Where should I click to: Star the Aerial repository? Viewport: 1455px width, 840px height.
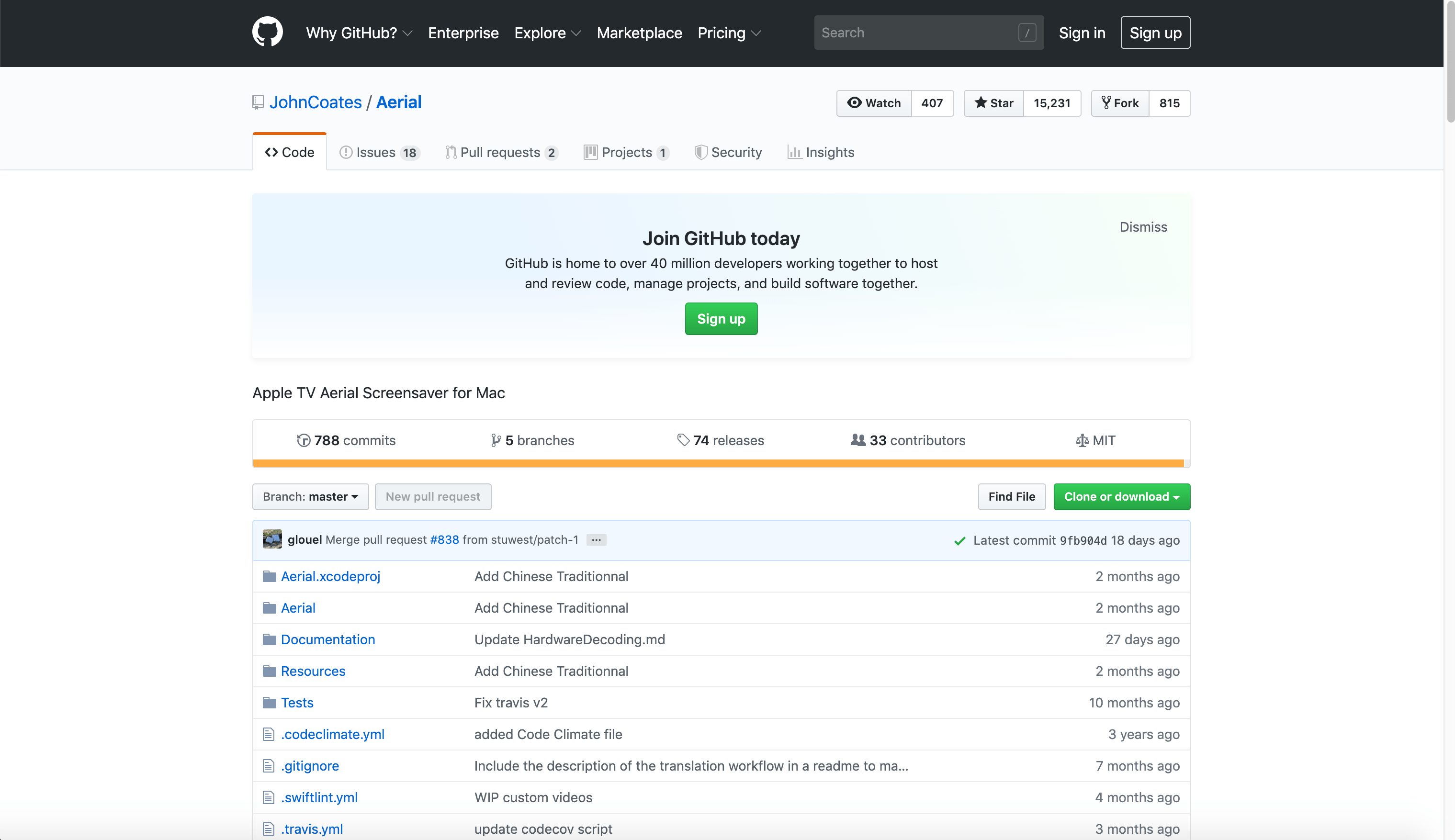tap(993, 103)
